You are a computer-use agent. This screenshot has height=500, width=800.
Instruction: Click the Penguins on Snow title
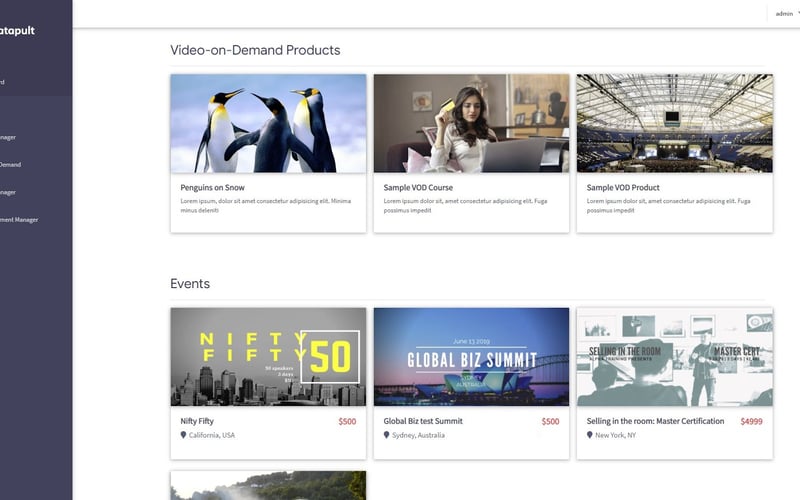point(212,188)
